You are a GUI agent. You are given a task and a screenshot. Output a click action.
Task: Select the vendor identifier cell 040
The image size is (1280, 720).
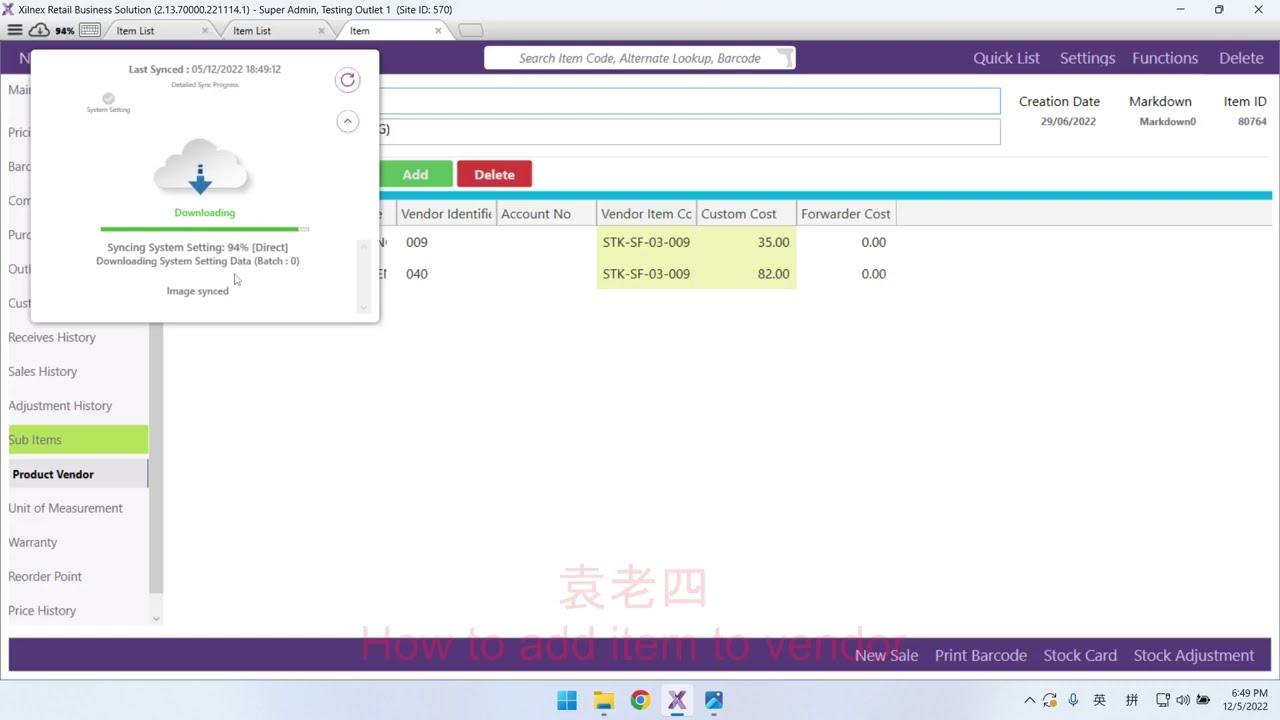[446, 274]
